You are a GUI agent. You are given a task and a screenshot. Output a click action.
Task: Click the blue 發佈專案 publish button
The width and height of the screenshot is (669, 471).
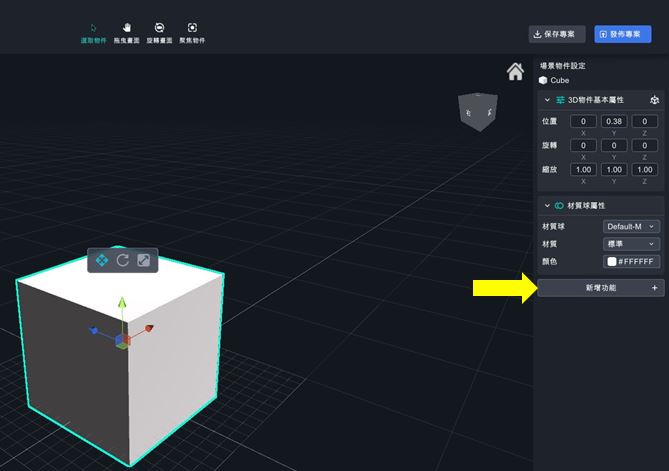622,34
